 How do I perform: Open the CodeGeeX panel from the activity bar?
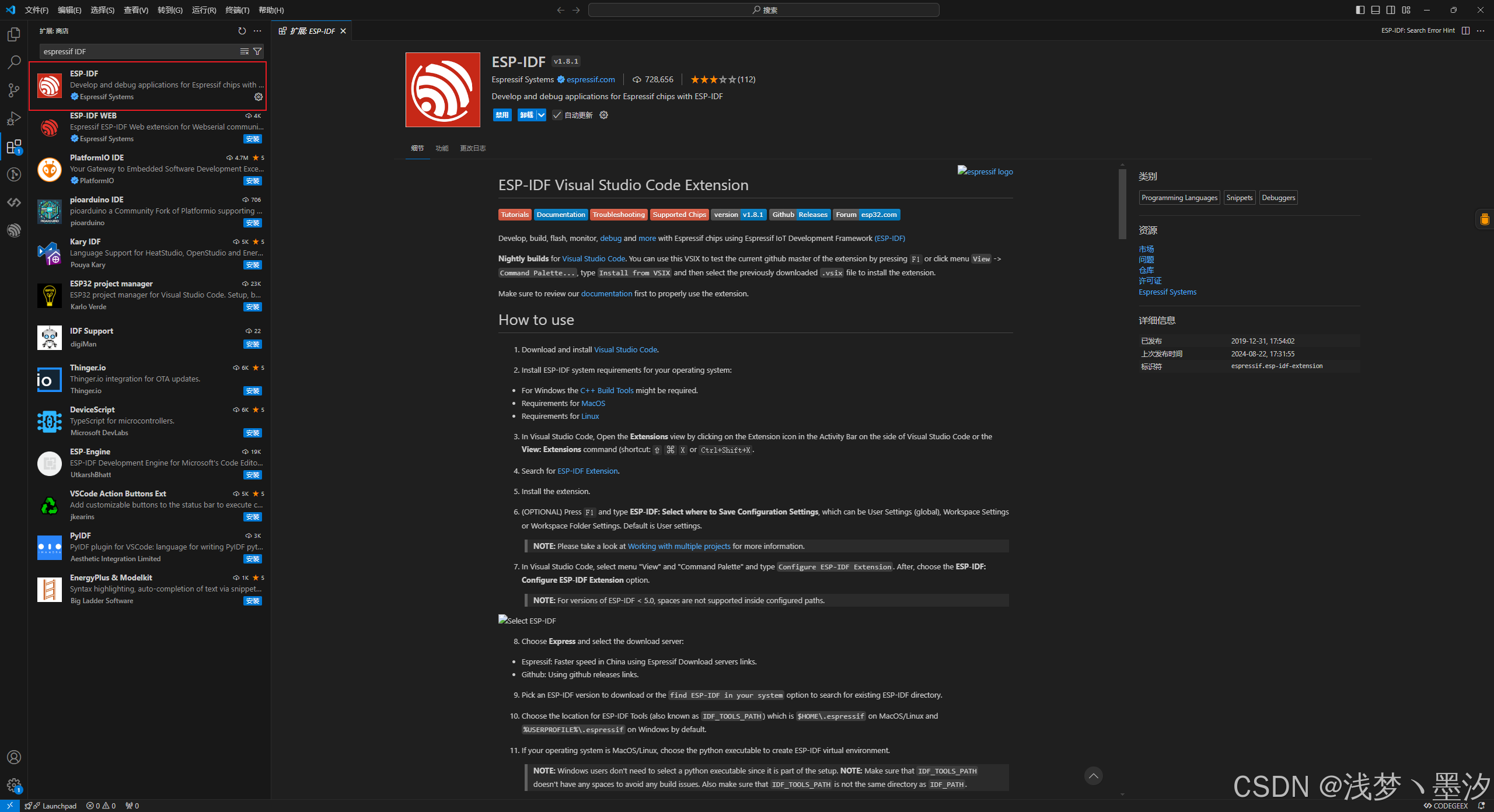[x=14, y=202]
